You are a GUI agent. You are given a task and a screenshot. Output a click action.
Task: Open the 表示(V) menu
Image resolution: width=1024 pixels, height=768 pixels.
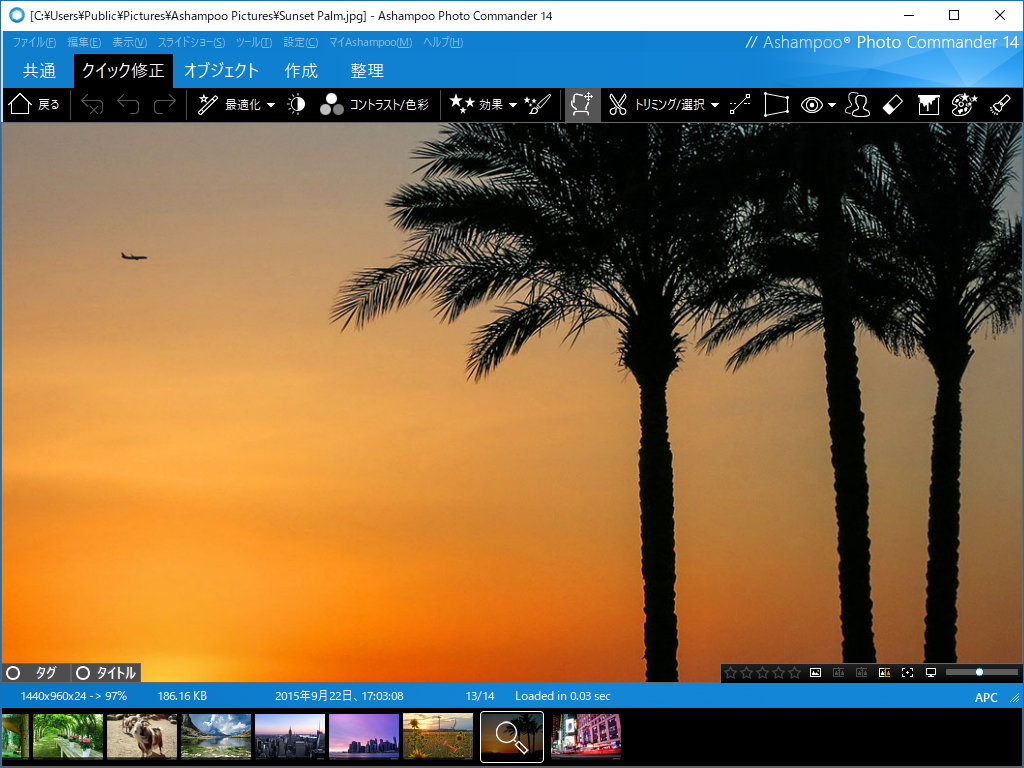point(129,42)
